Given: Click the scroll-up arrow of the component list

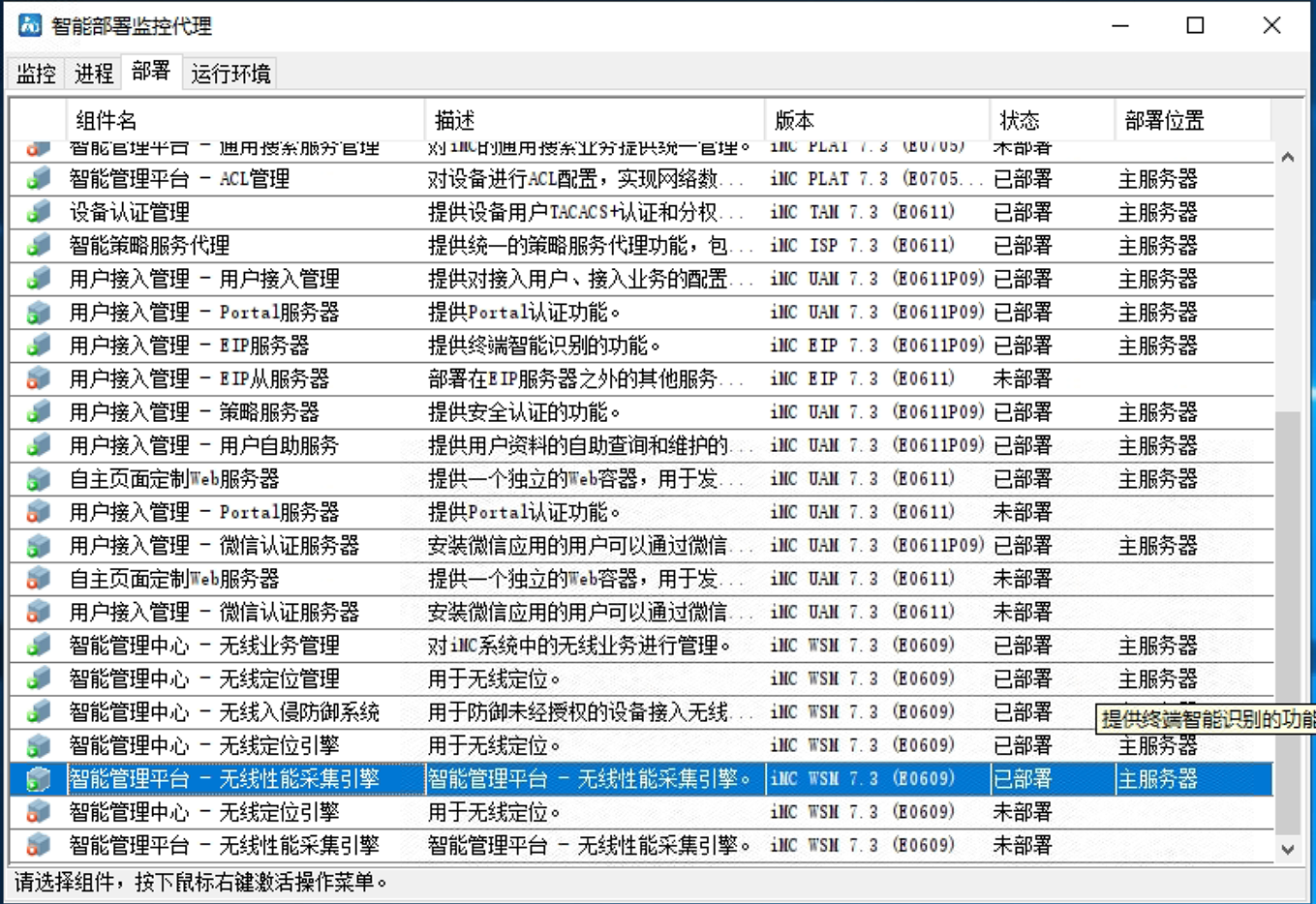Looking at the screenshot, I should pyautogui.click(x=1288, y=157).
